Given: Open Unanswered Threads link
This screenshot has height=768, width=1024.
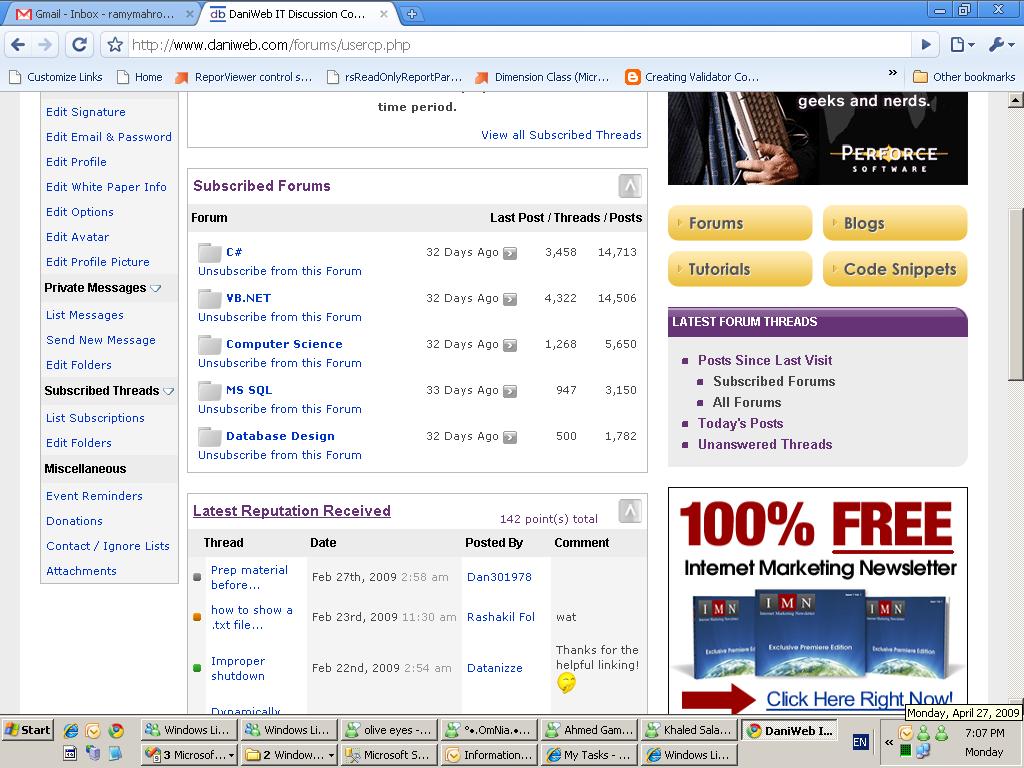Looking at the screenshot, I should click(x=765, y=444).
